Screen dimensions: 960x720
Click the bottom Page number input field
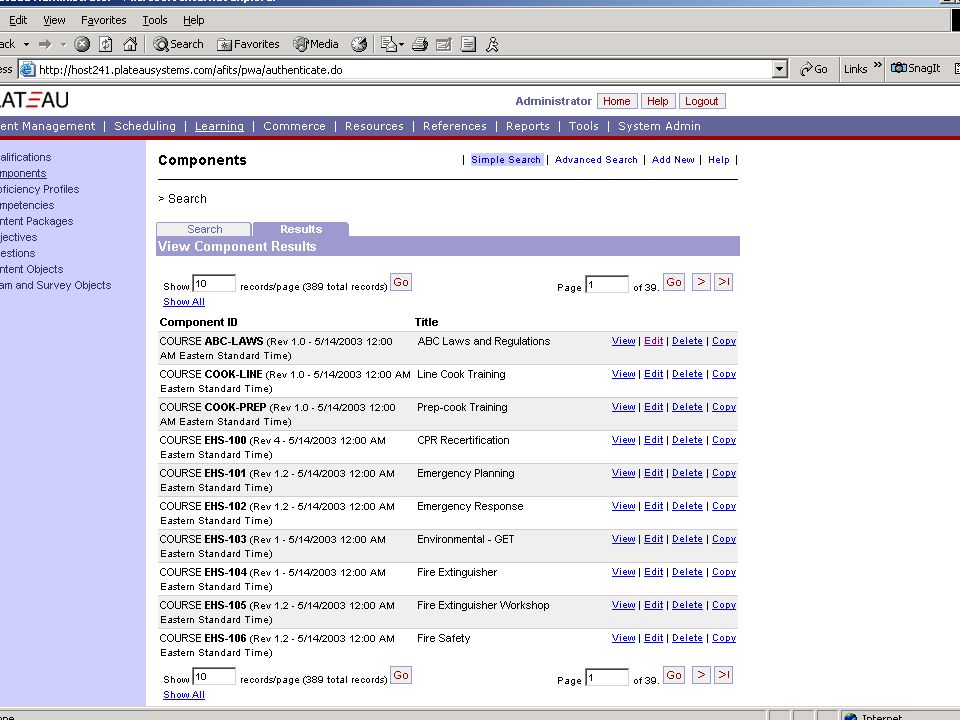[x=607, y=677]
